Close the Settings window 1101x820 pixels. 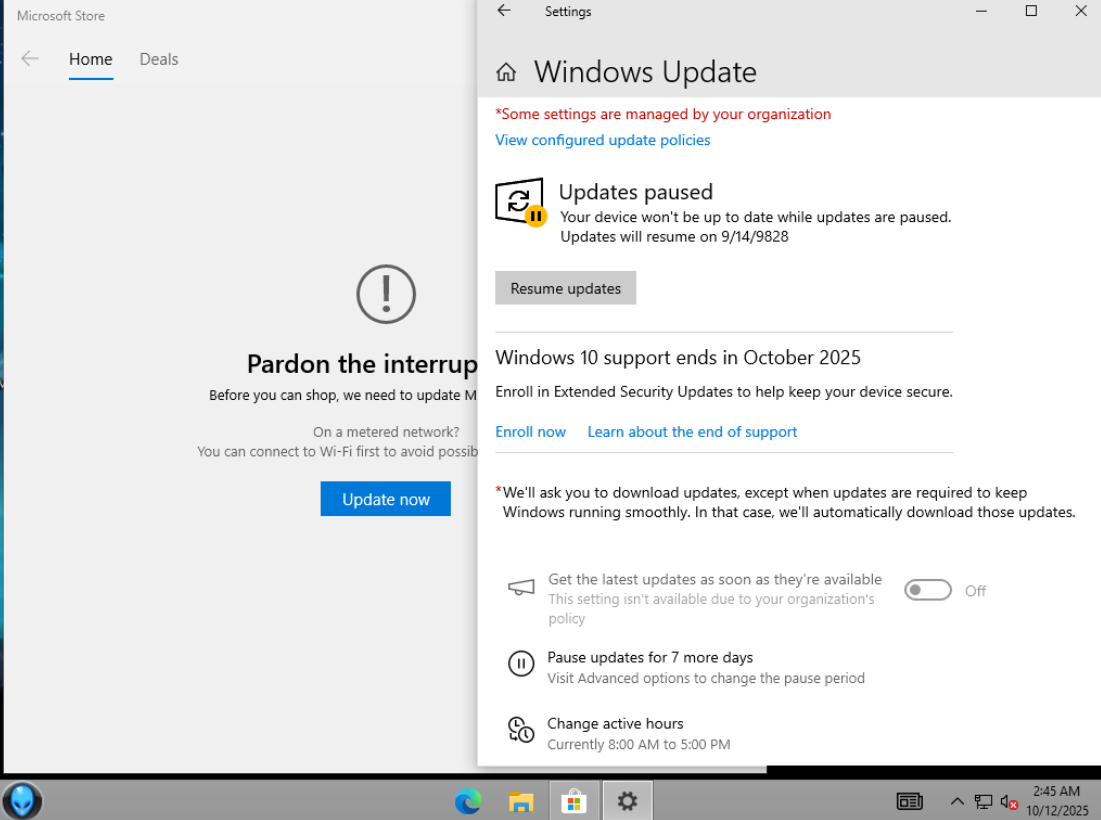click(1081, 11)
